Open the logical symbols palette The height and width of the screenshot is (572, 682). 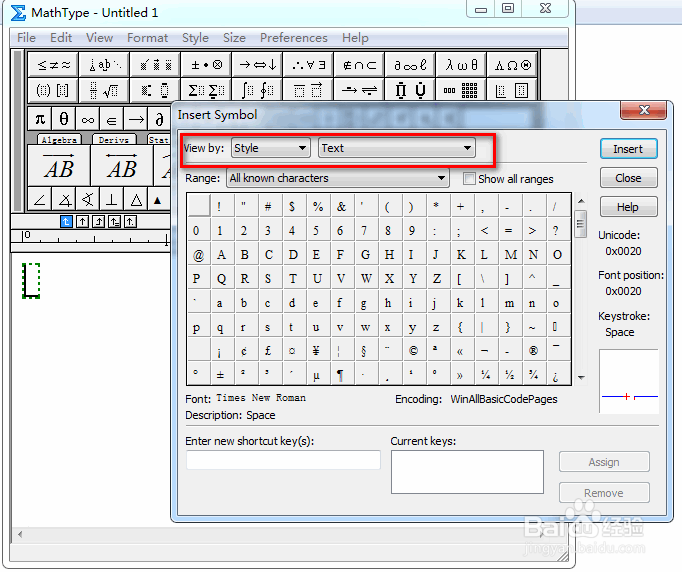[308, 65]
